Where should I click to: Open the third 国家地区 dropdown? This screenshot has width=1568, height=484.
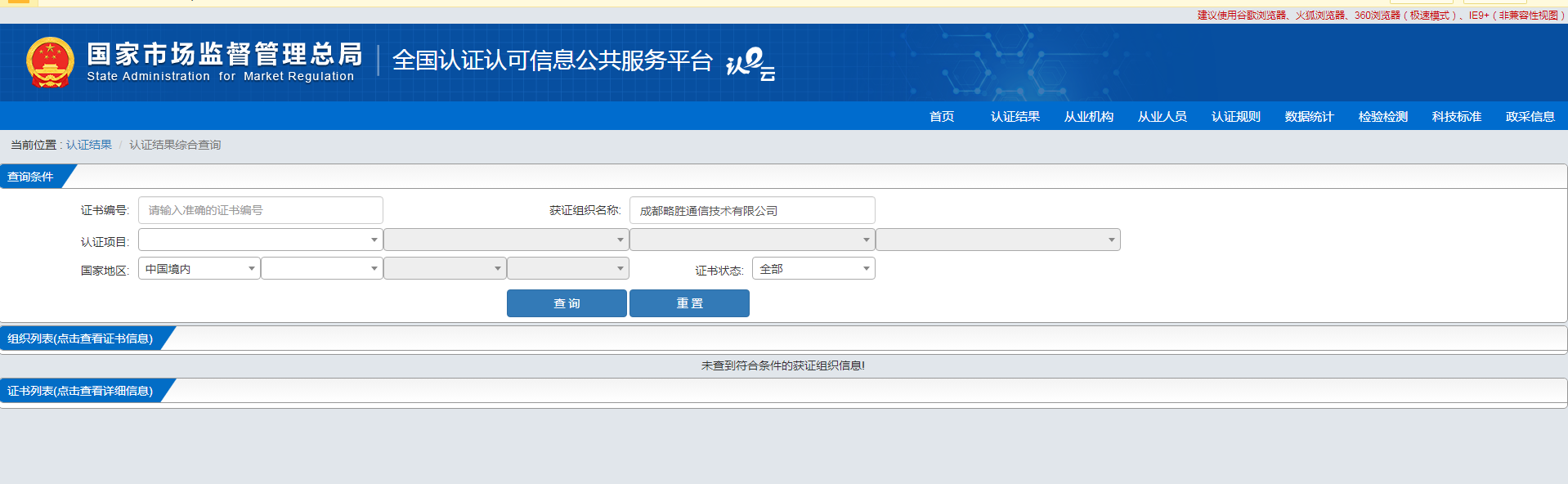[x=445, y=268]
